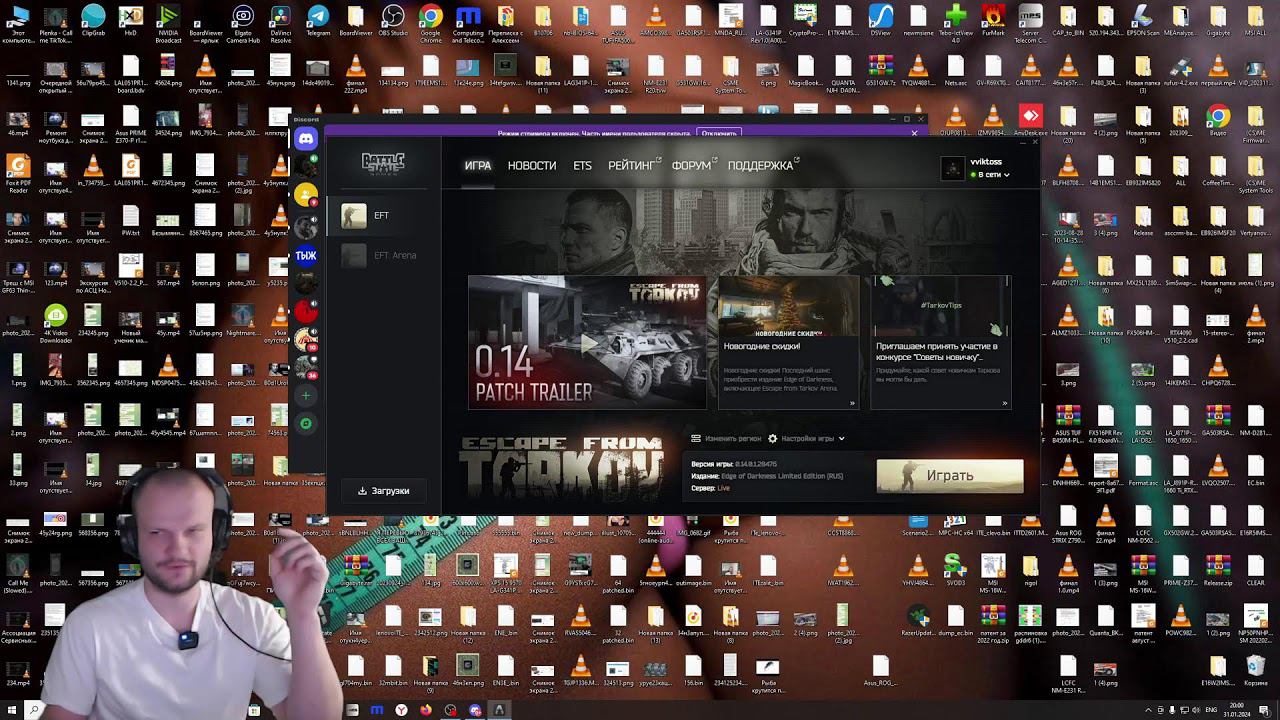Dismiss the Discord streamer mode banner

pos(914,133)
